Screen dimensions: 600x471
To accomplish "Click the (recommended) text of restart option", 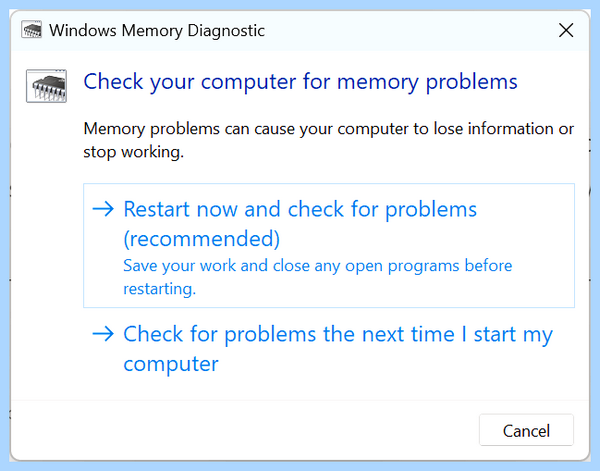I will 202,239.
